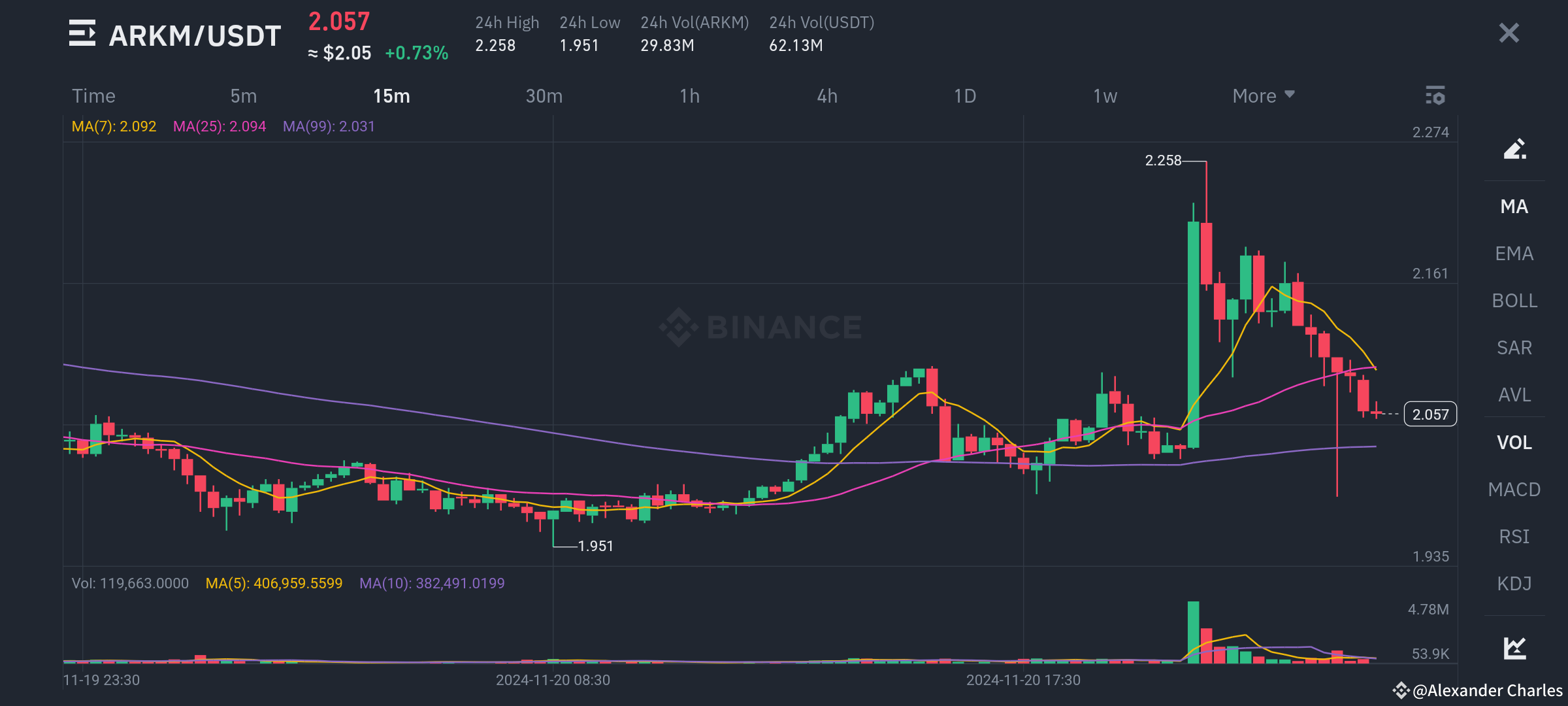Expand the More timeframes dropdown
The image size is (1568, 706).
1262,95
